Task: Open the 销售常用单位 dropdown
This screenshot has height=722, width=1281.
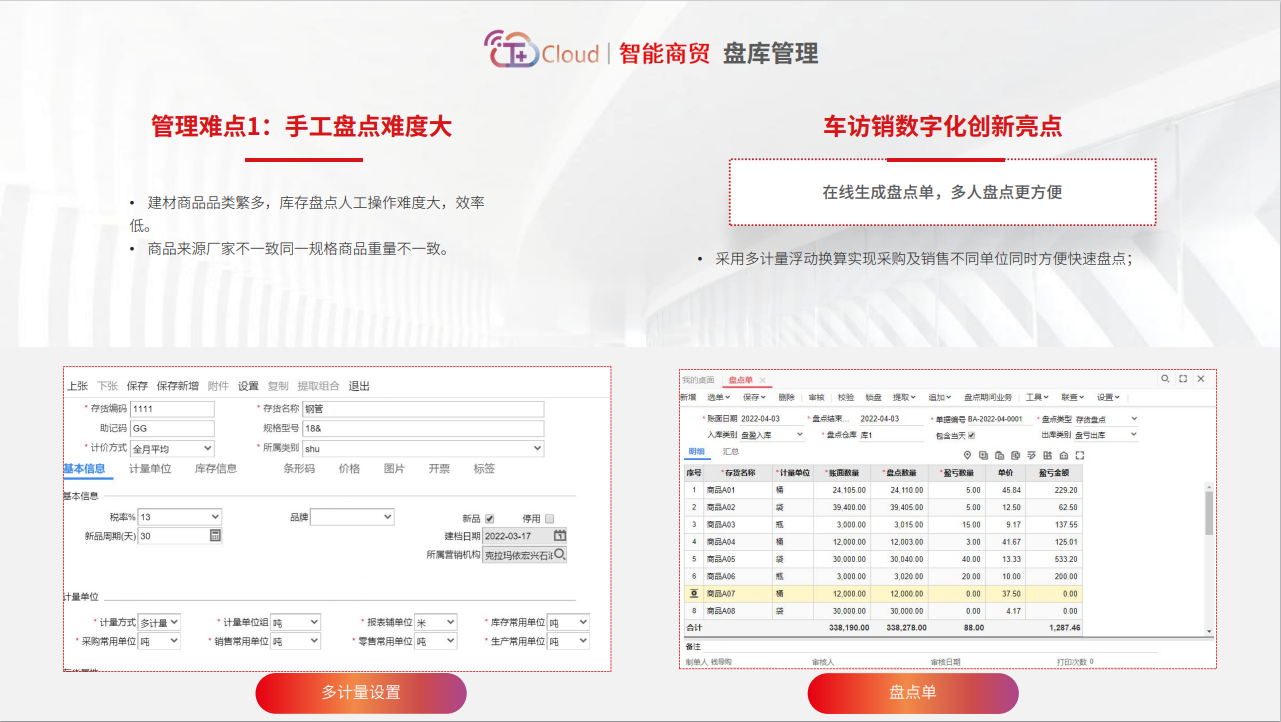Action: [x=295, y=641]
